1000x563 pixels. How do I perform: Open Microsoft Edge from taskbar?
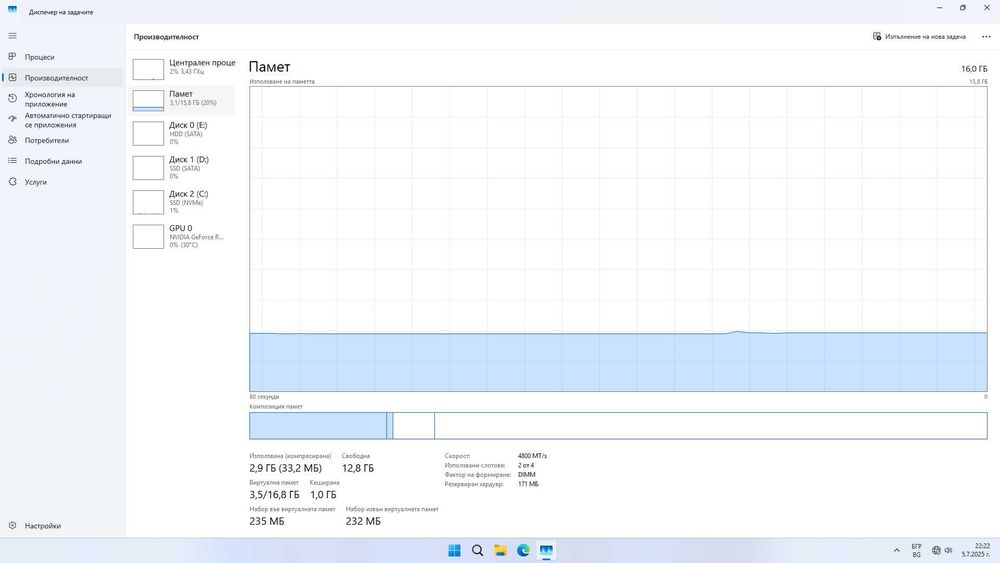click(x=523, y=550)
